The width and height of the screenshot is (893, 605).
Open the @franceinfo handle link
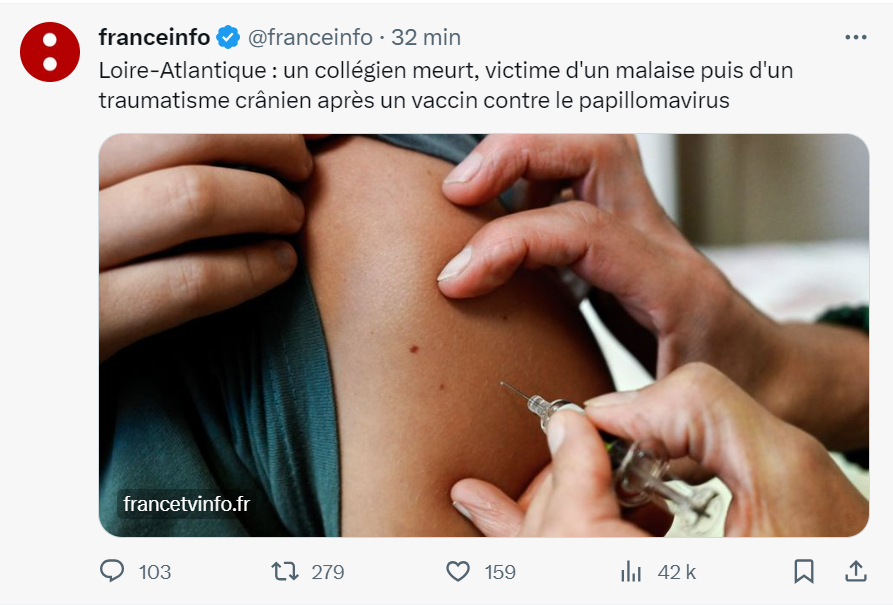pos(310,38)
